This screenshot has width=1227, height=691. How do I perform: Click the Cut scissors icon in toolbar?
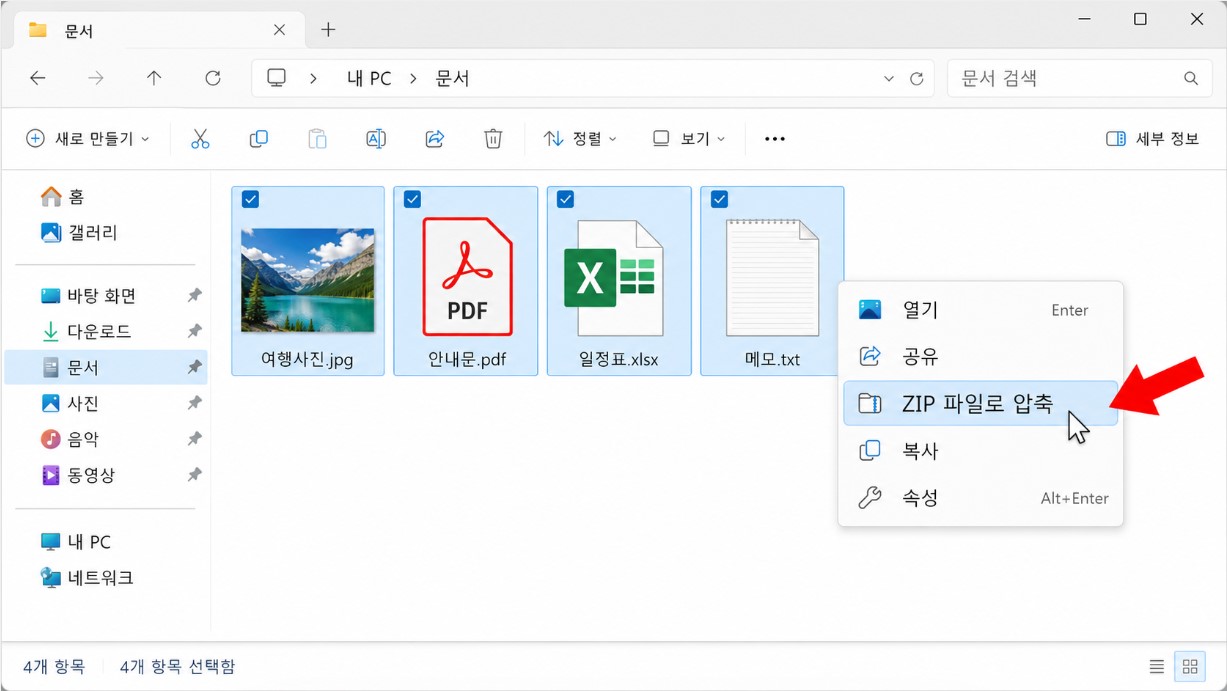click(x=200, y=139)
